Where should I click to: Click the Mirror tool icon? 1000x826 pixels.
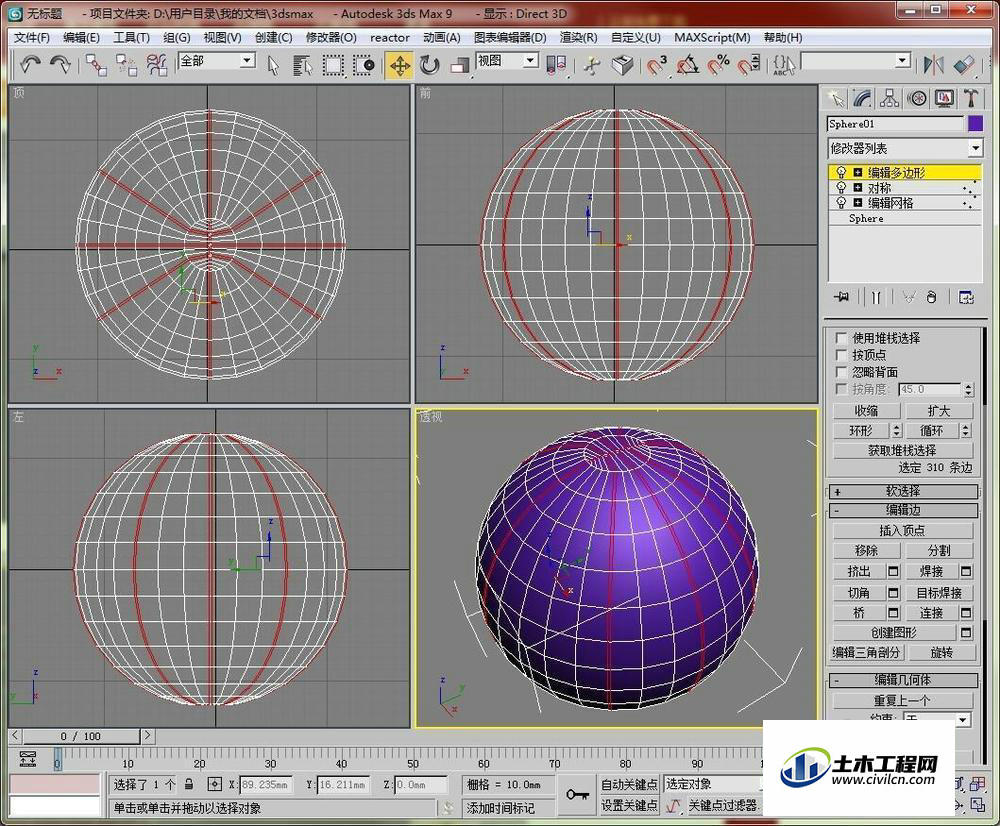point(934,64)
